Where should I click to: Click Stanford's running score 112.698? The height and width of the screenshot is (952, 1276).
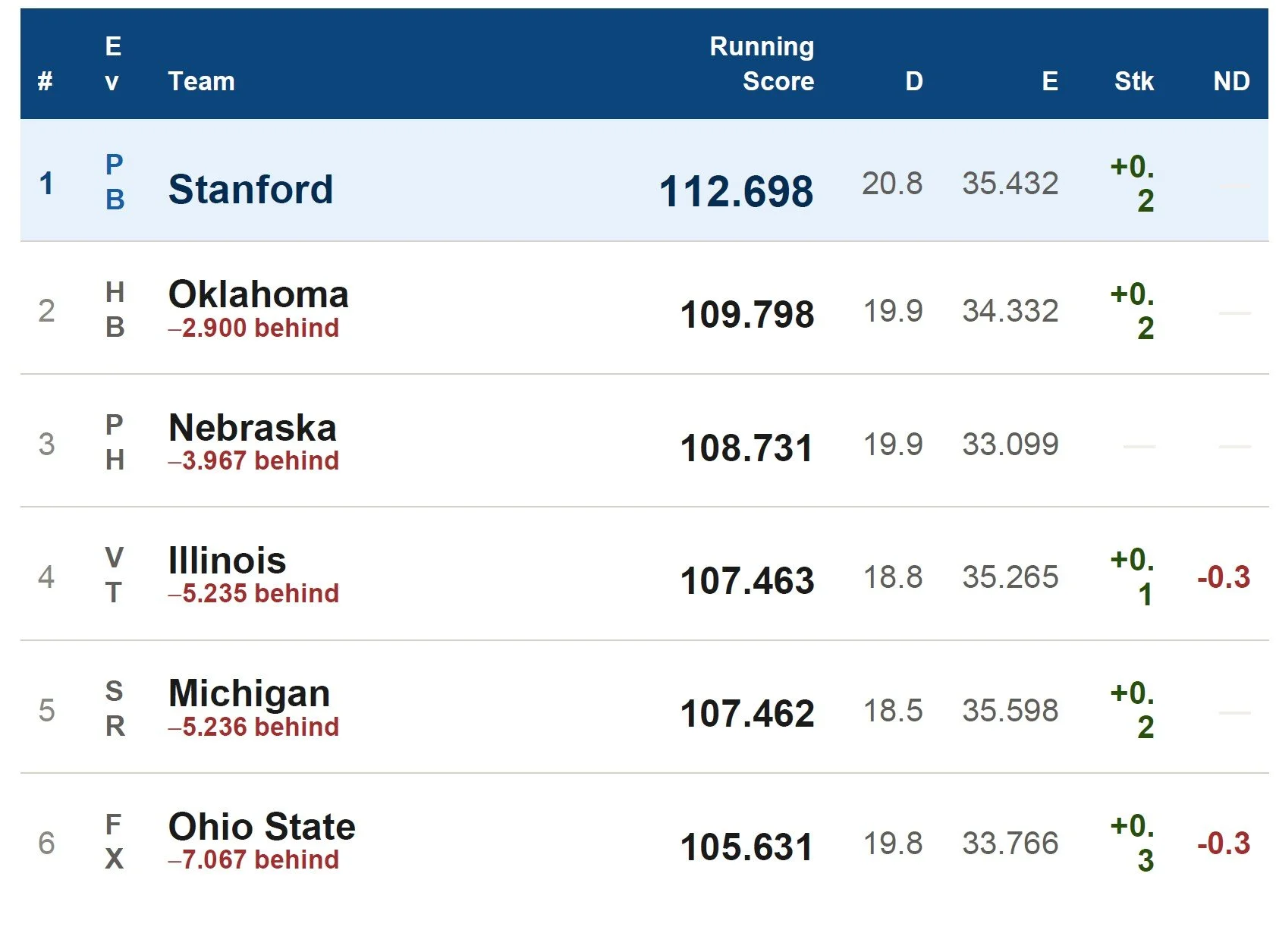736,191
